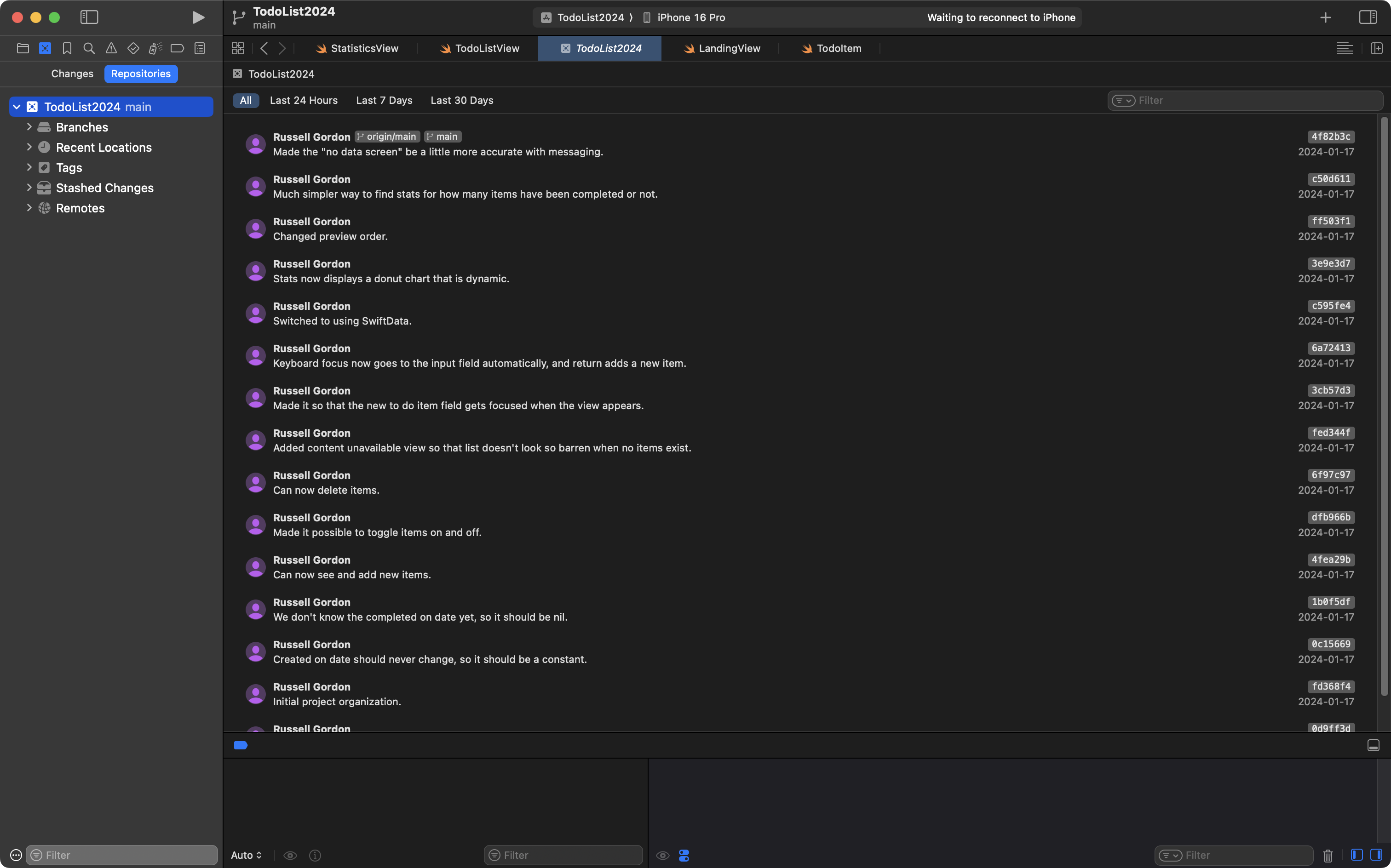This screenshot has width=1391, height=868.
Task: Click the commit history scrollbar
Action: [x=1384, y=402]
